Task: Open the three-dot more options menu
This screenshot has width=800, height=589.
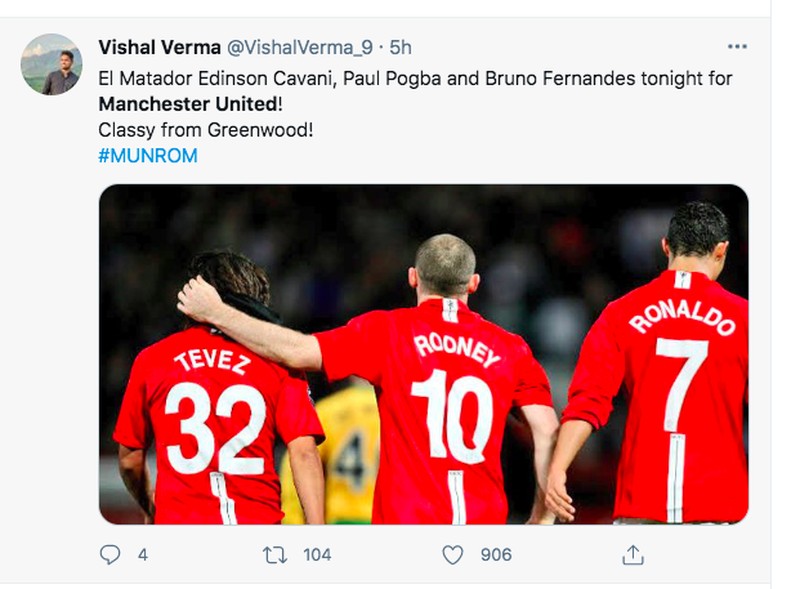Action: coord(737,46)
